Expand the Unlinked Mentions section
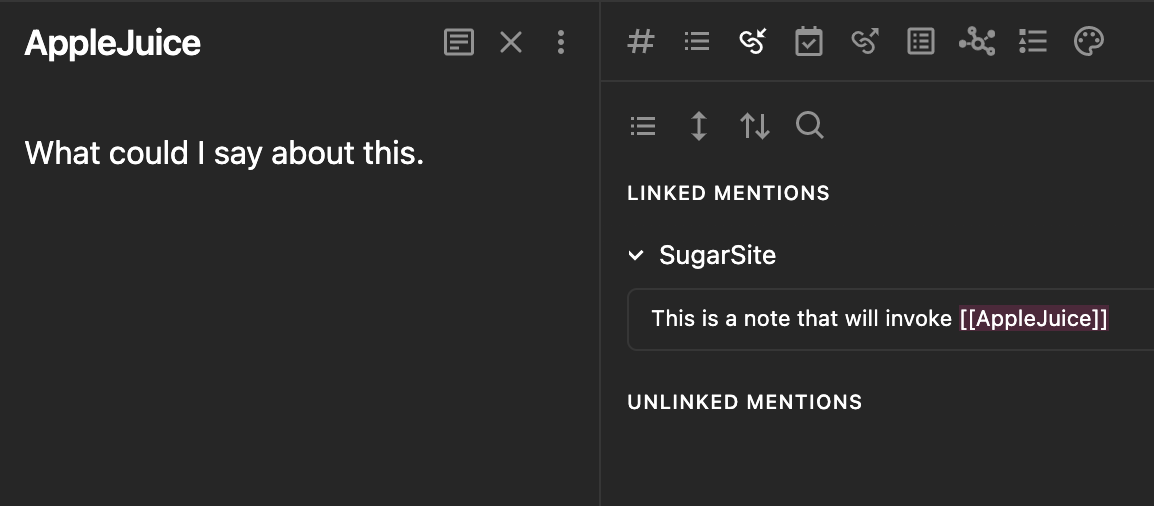The height and width of the screenshot is (506, 1154). [745, 402]
